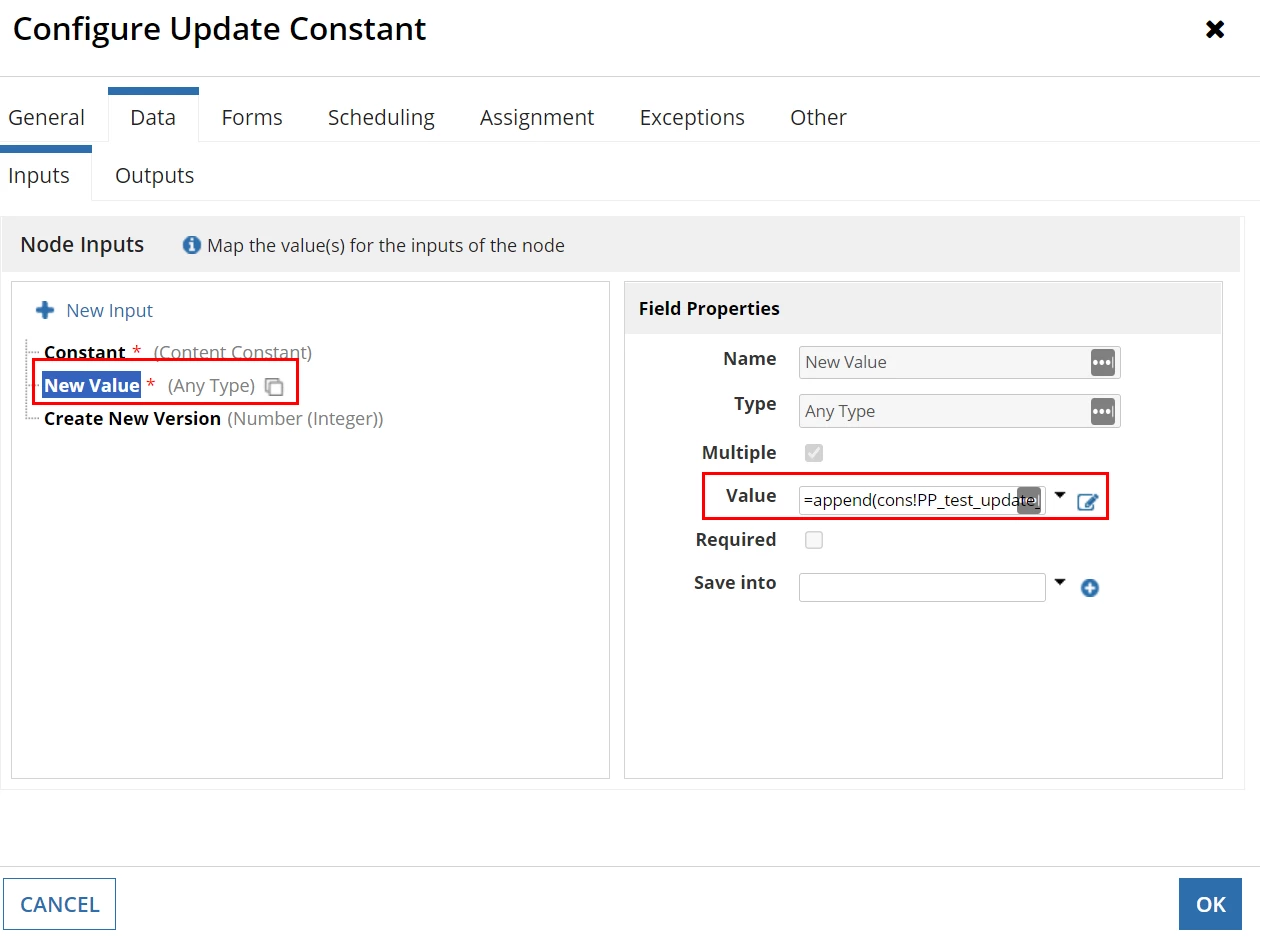The image size is (1261, 938).
Task: Click the ellipsis button in the Name field
Action: 1103,362
